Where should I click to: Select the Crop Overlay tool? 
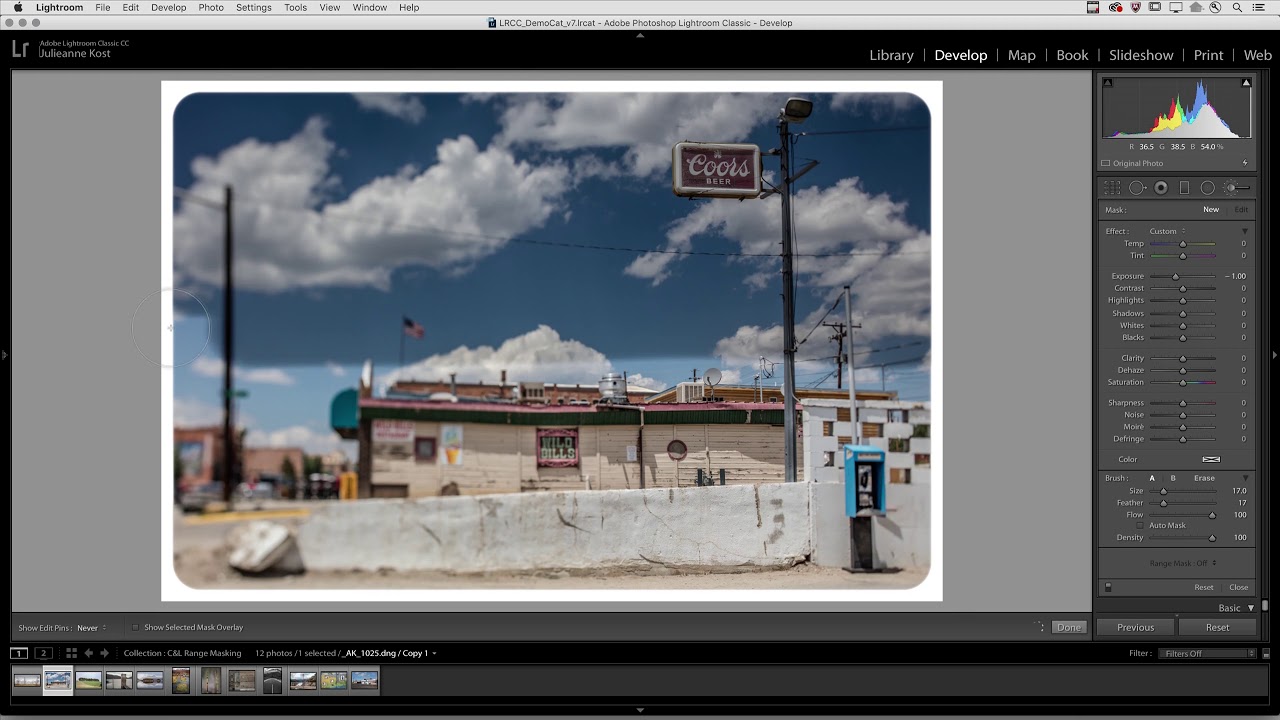tap(1112, 188)
